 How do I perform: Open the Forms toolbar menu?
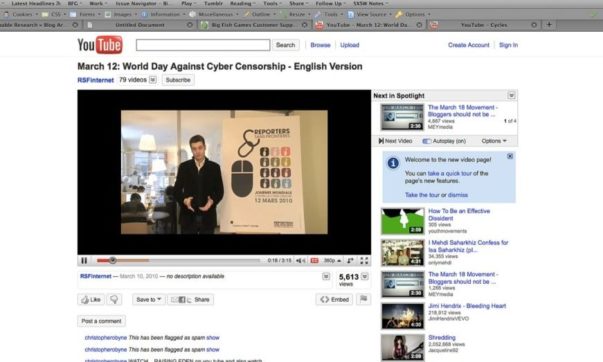(x=85, y=14)
